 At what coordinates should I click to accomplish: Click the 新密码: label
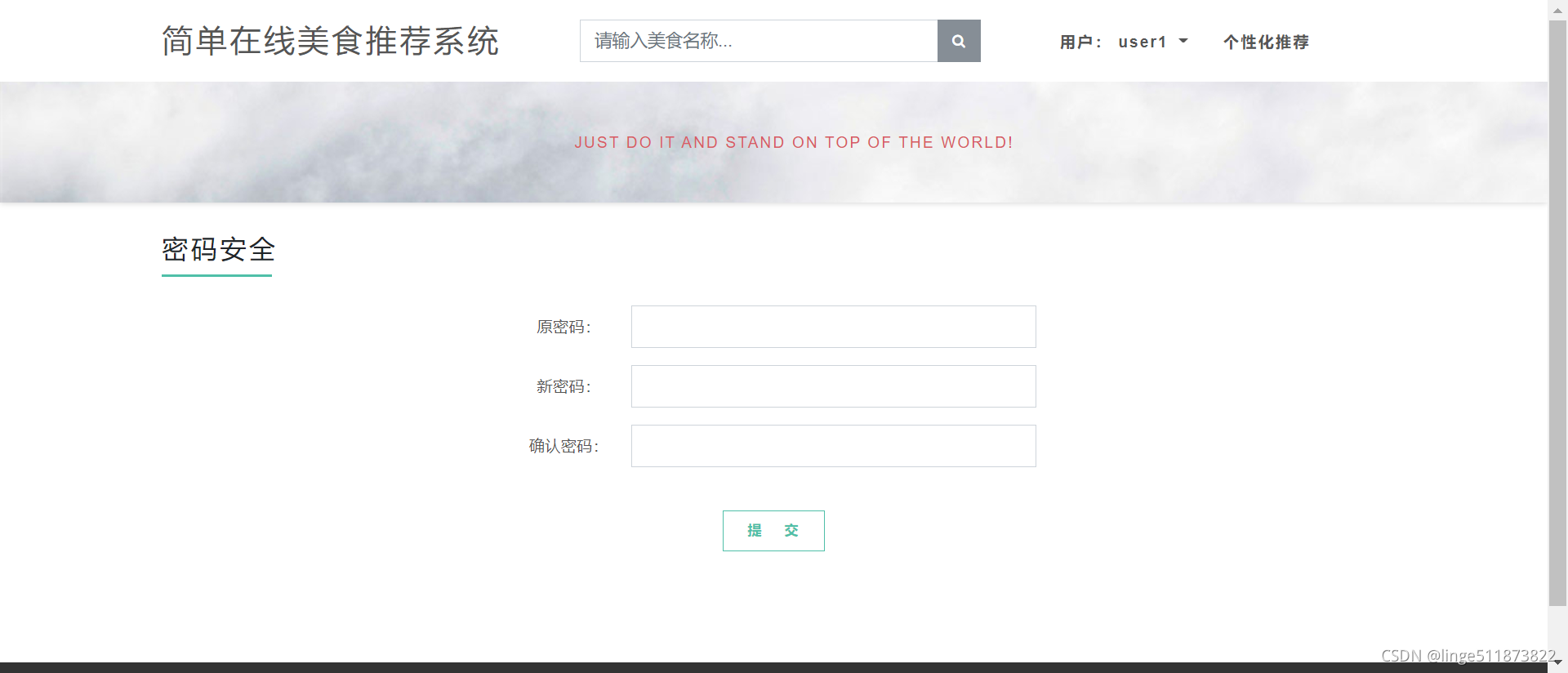click(563, 386)
